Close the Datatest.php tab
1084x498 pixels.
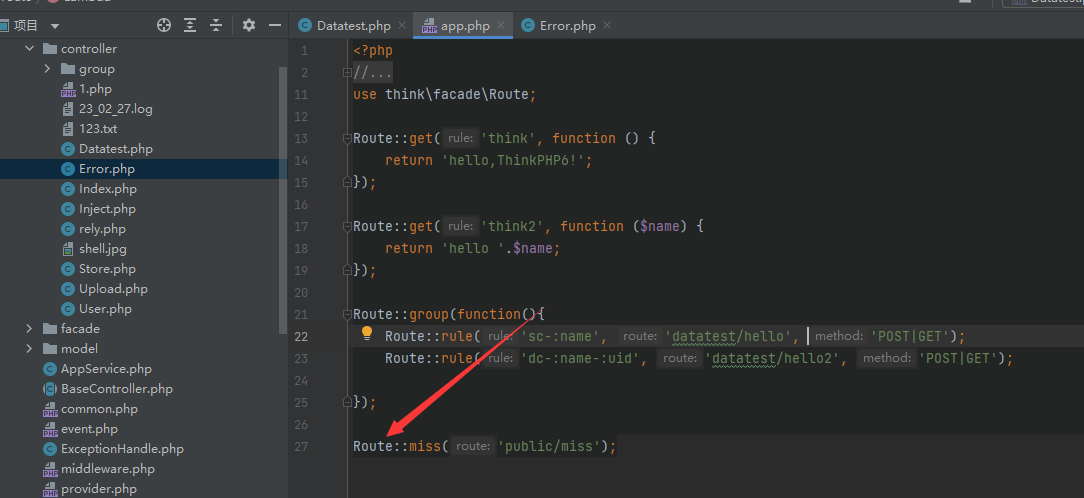point(402,26)
